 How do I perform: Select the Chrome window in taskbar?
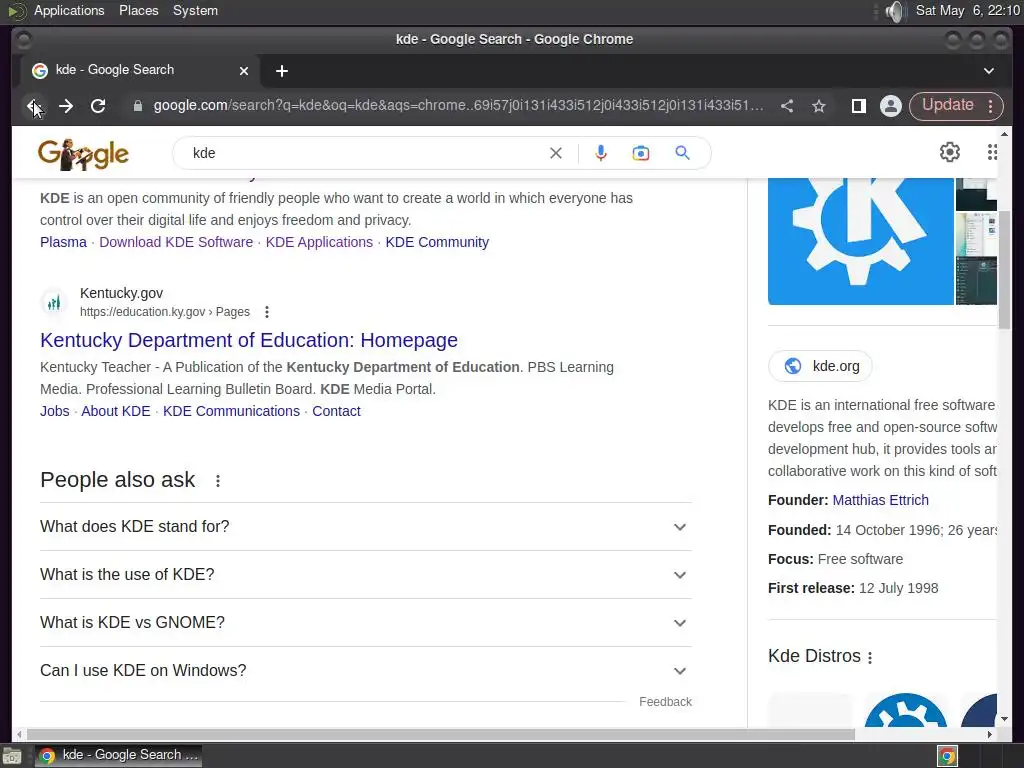coord(118,756)
